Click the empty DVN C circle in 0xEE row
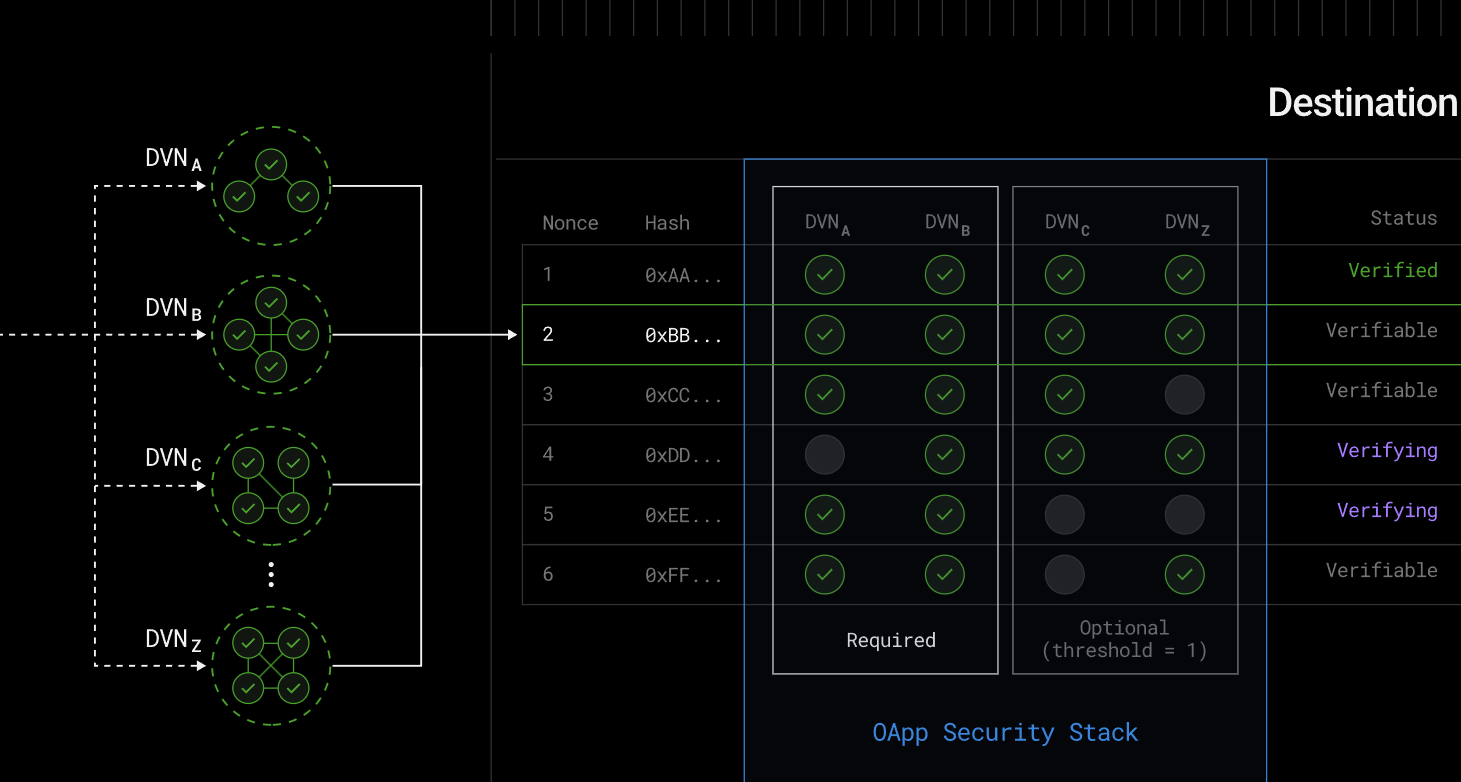Screen dimensions: 1461x782 (1065, 515)
